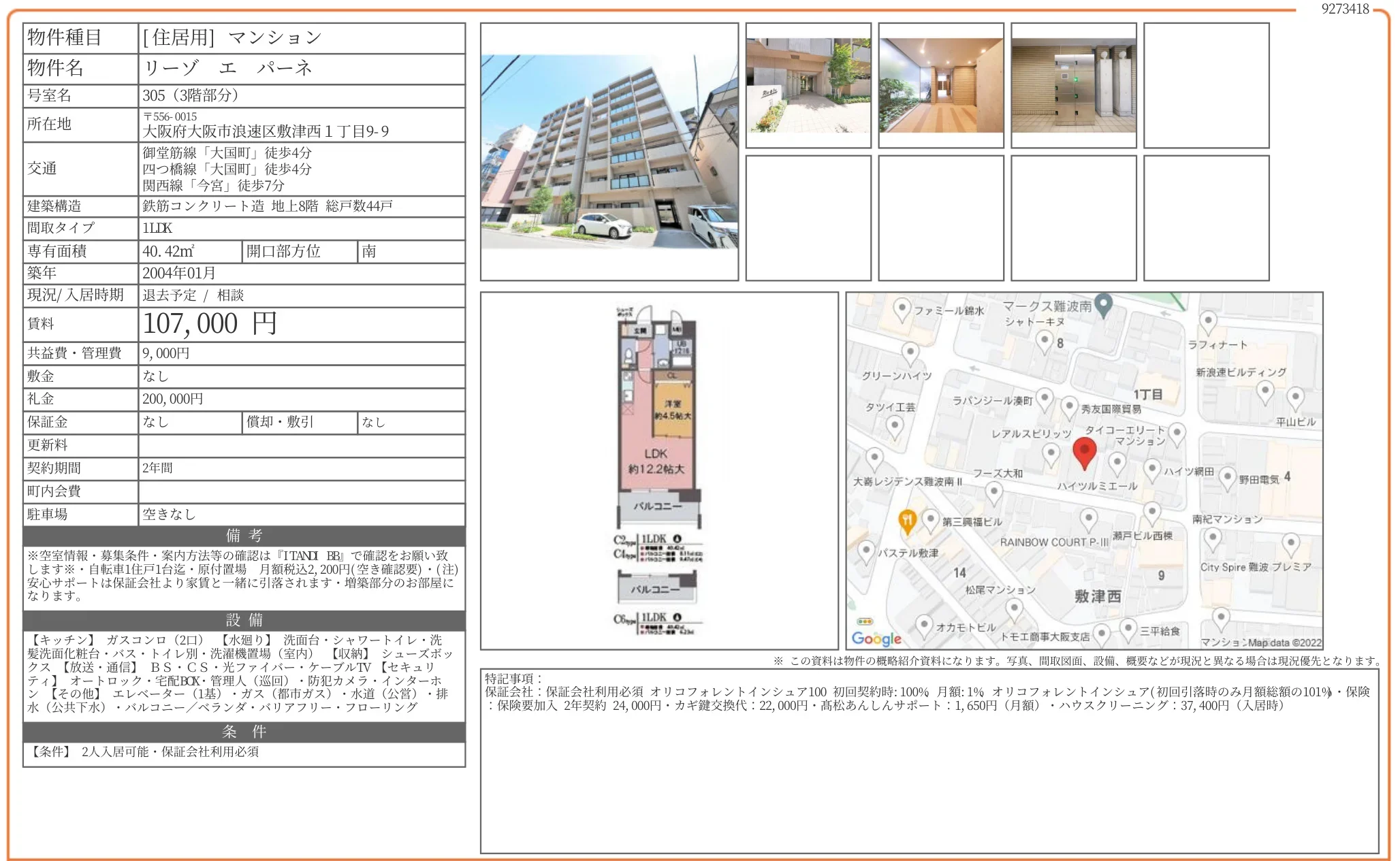Open the entrance approach thumbnail photo
Screen dimensions: 1400x861
[808, 86]
